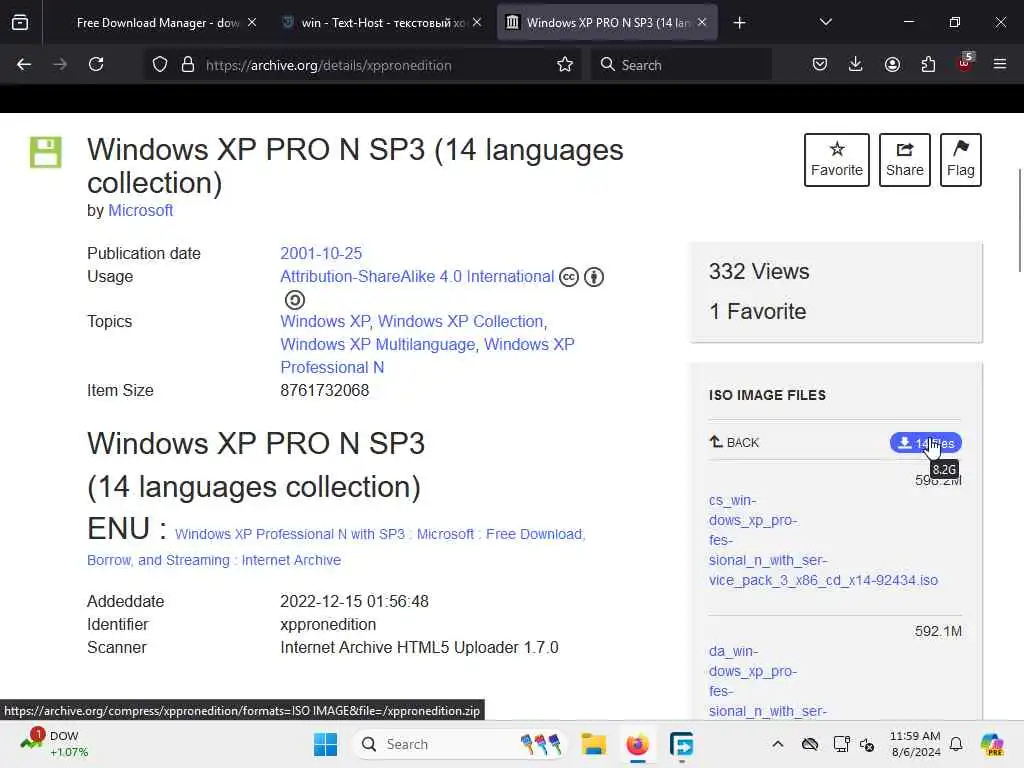Download the cs_windows_xp_professional_n ISO file
Screen dimensions: 1024x768
click(823, 540)
